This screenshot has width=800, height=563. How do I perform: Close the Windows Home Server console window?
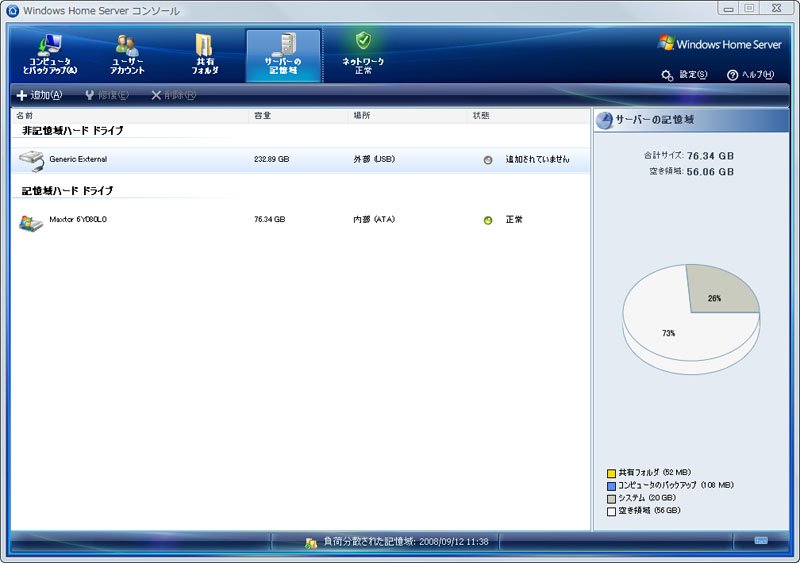click(x=776, y=8)
